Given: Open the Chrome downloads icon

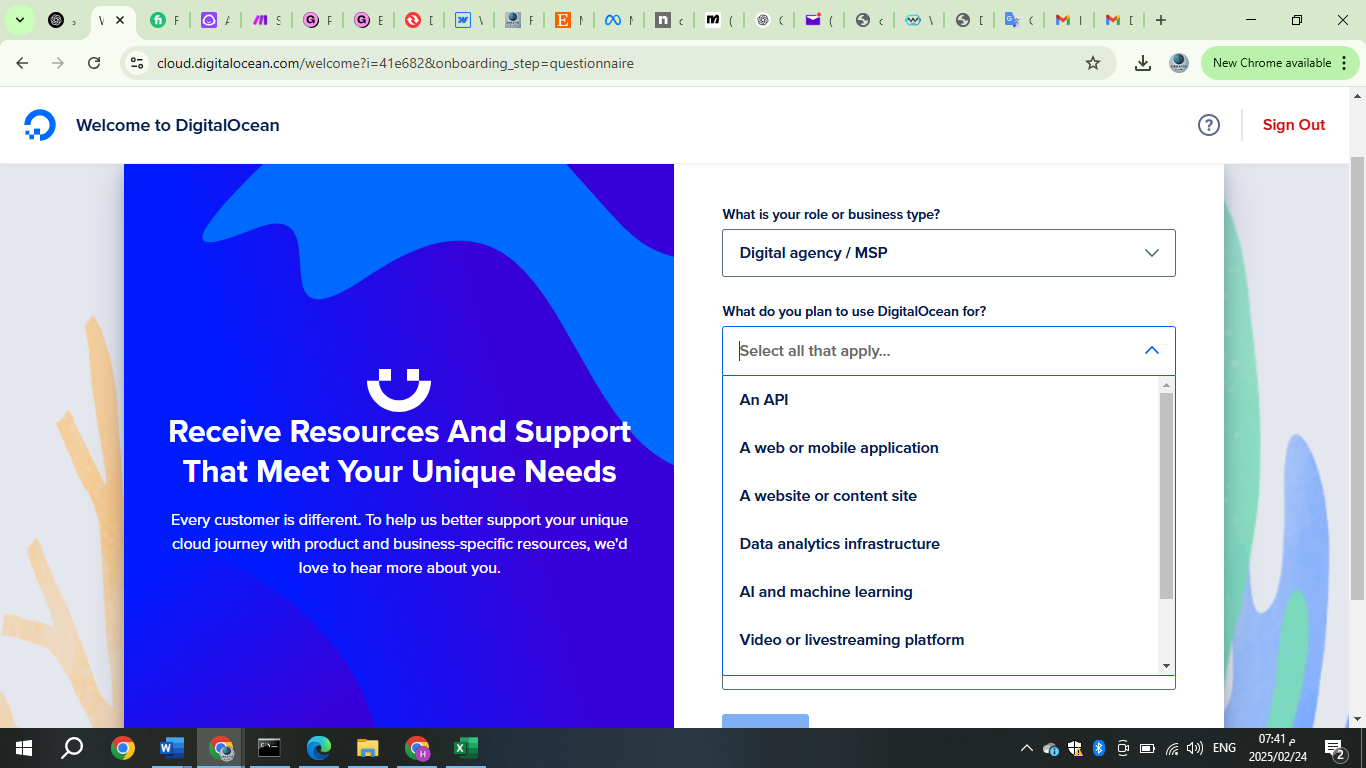Looking at the screenshot, I should [1143, 63].
